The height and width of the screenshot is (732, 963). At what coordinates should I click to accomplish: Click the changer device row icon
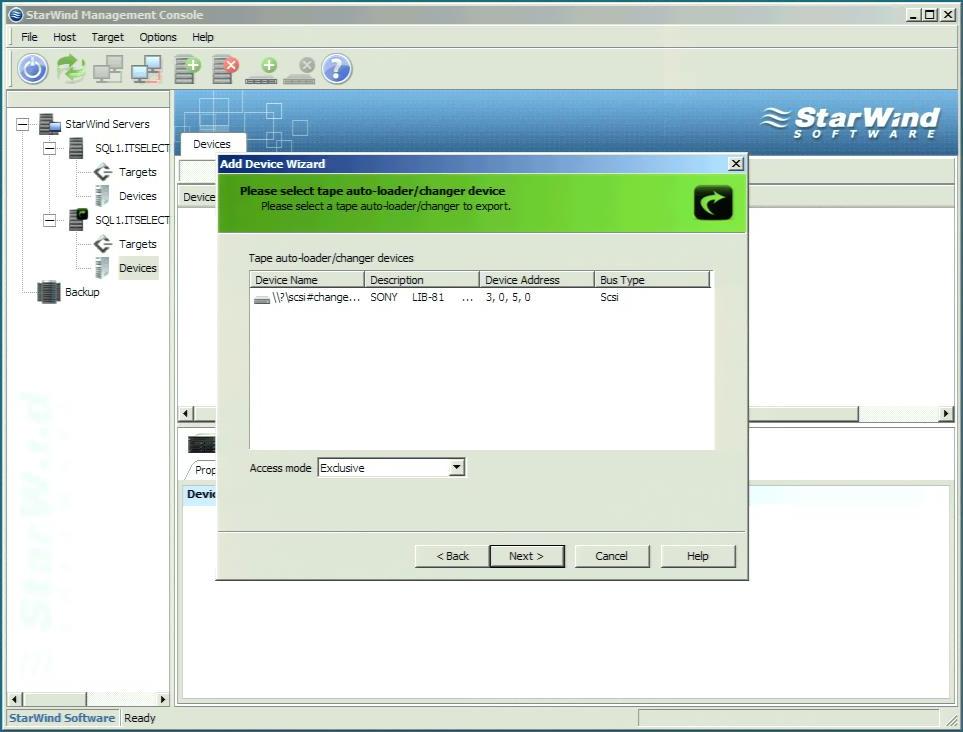[262, 299]
